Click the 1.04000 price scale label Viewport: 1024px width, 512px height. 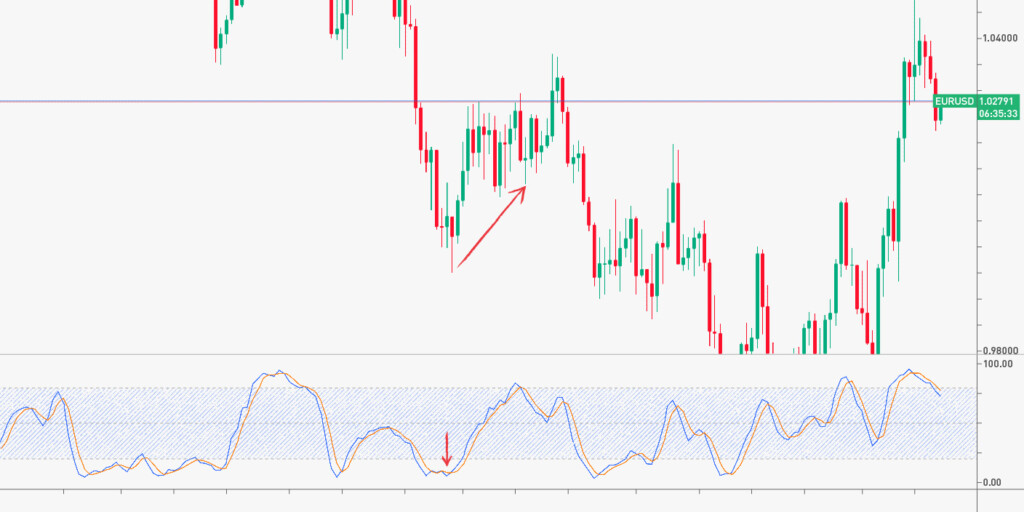(x=1002, y=38)
